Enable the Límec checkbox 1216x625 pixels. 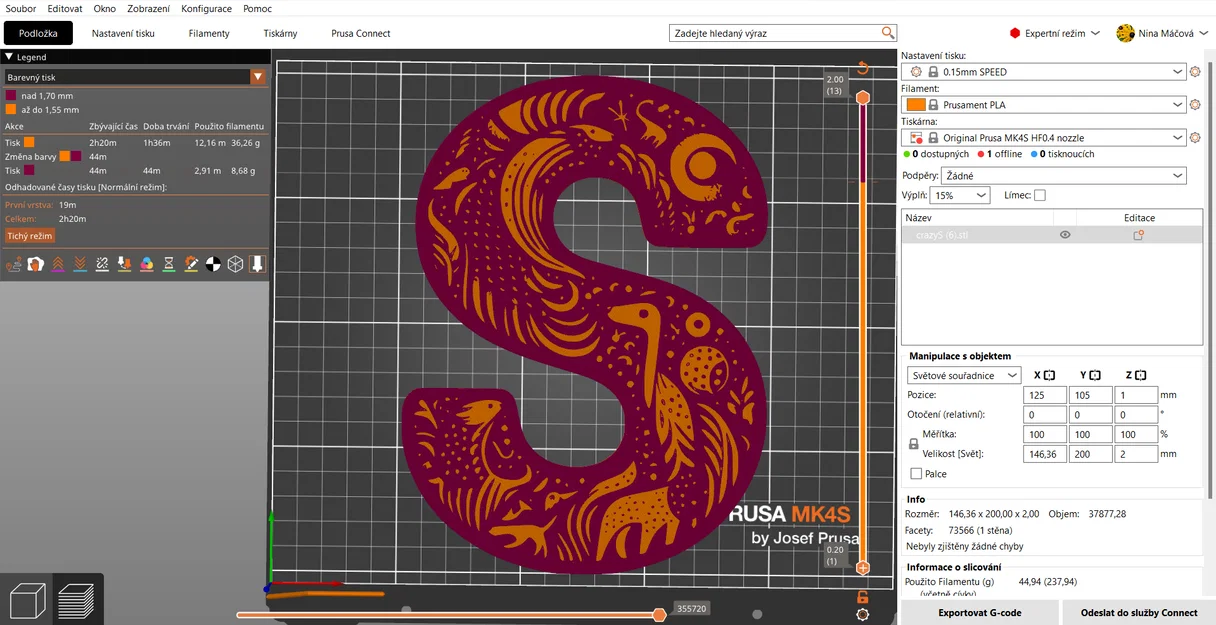click(x=1039, y=195)
